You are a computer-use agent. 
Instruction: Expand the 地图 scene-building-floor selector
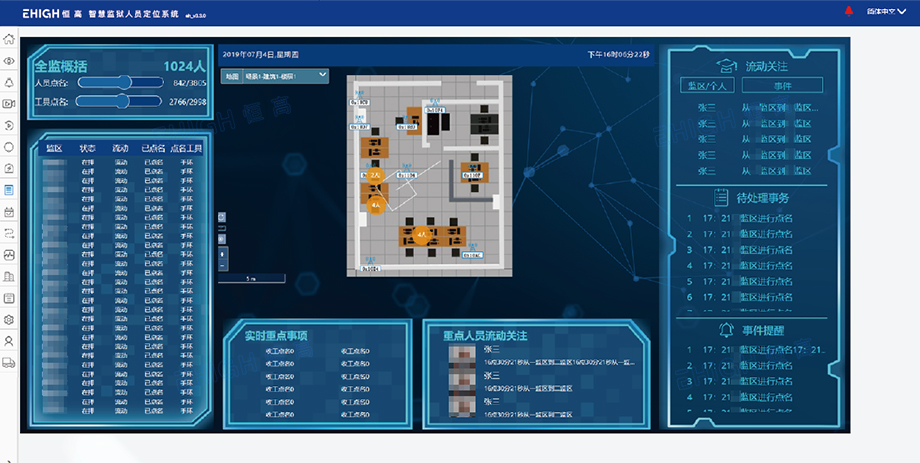pyautogui.click(x=285, y=76)
